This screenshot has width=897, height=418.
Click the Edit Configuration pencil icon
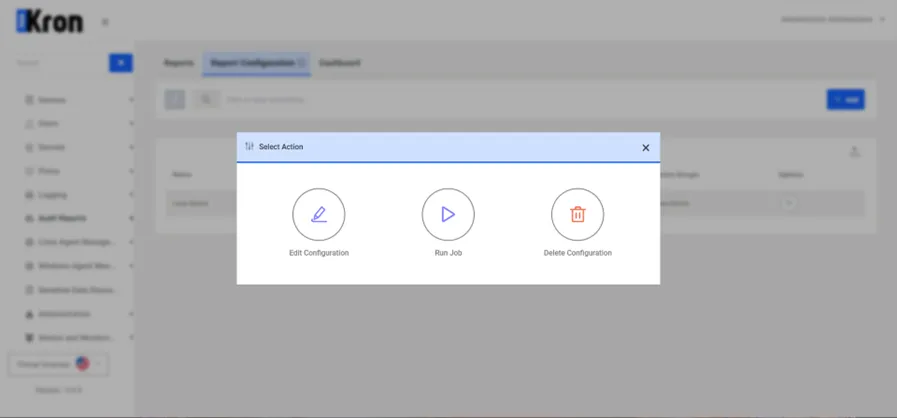point(319,214)
